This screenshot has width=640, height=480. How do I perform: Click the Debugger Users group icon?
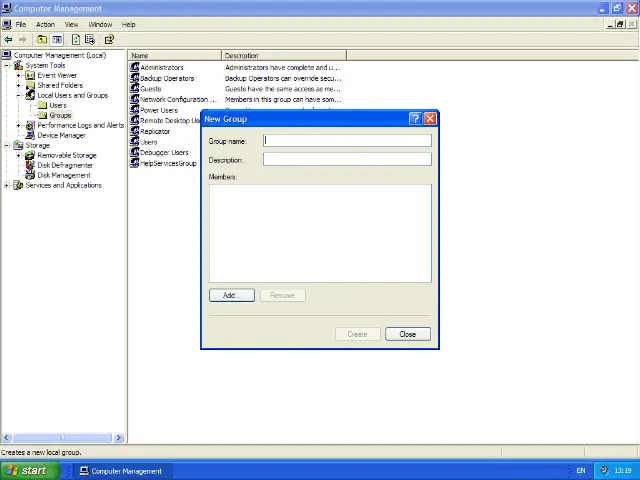point(134,152)
